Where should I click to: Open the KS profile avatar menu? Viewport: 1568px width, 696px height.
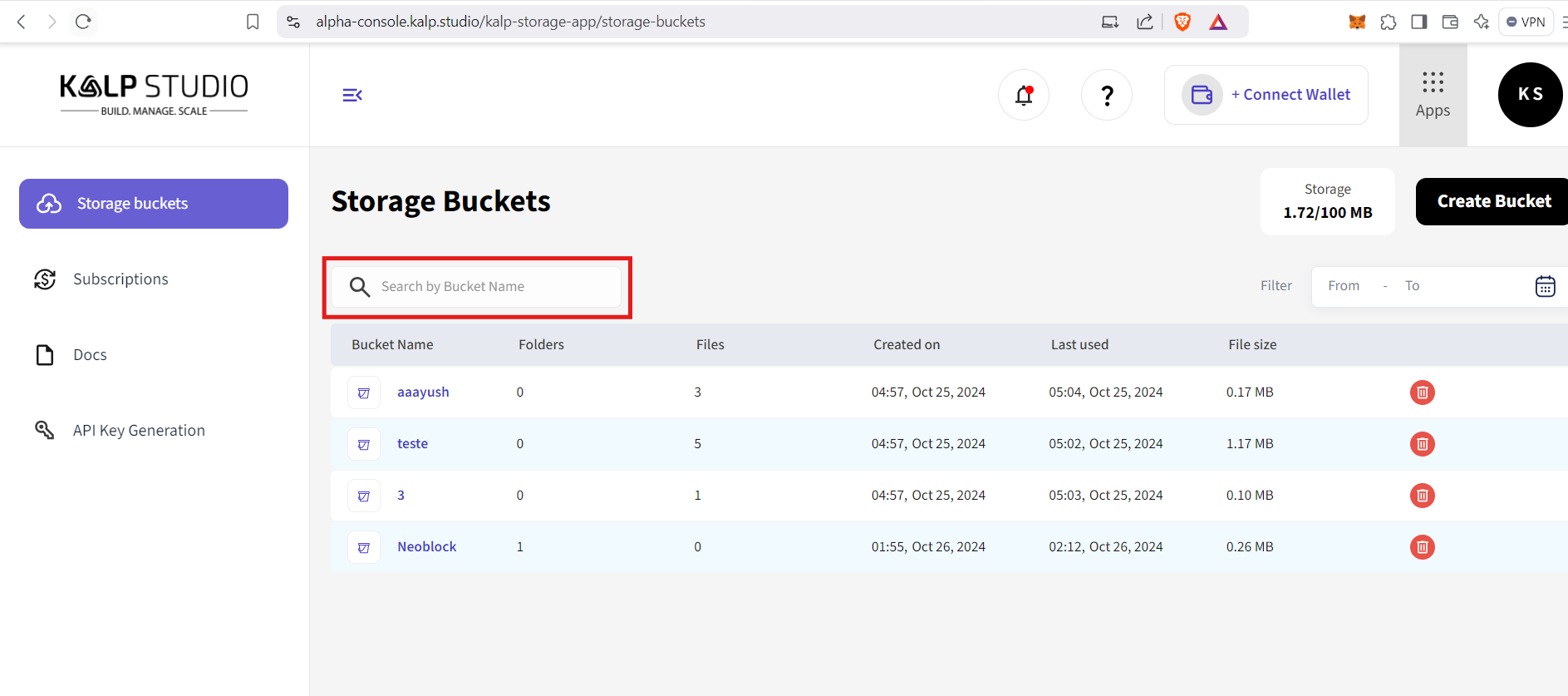pos(1530,95)
